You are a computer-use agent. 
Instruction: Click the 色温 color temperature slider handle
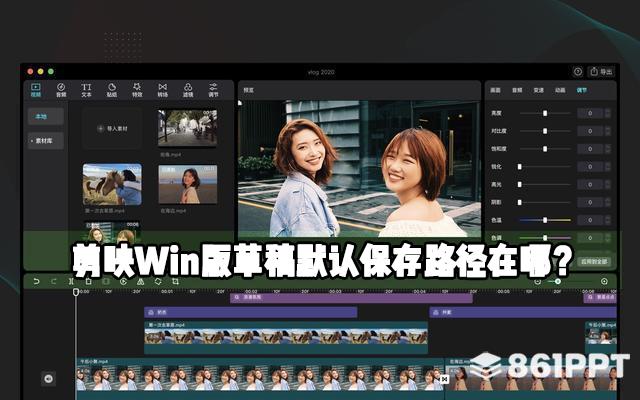[x=545, y=220]
